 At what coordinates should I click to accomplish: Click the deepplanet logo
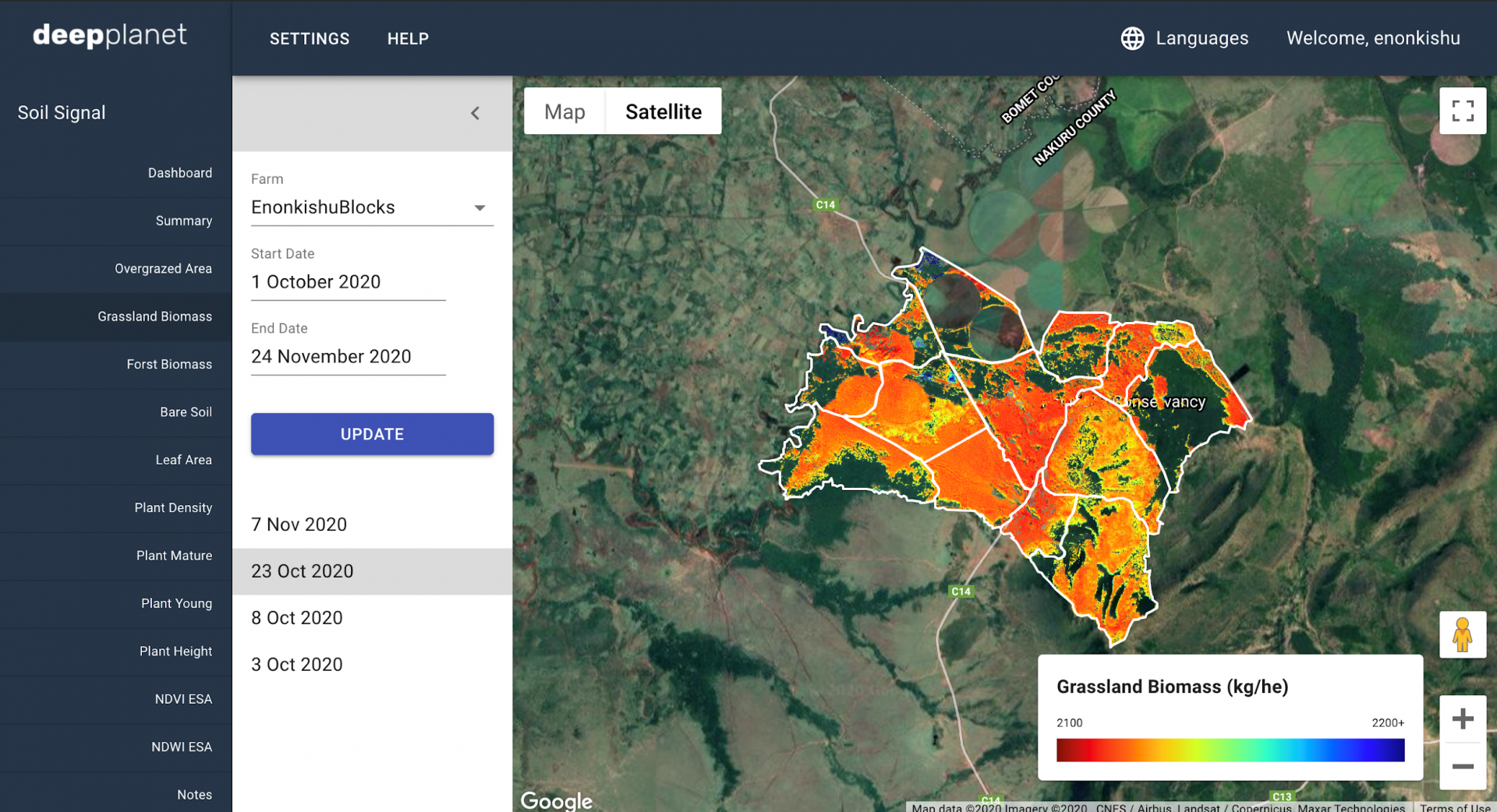(110, 35)
